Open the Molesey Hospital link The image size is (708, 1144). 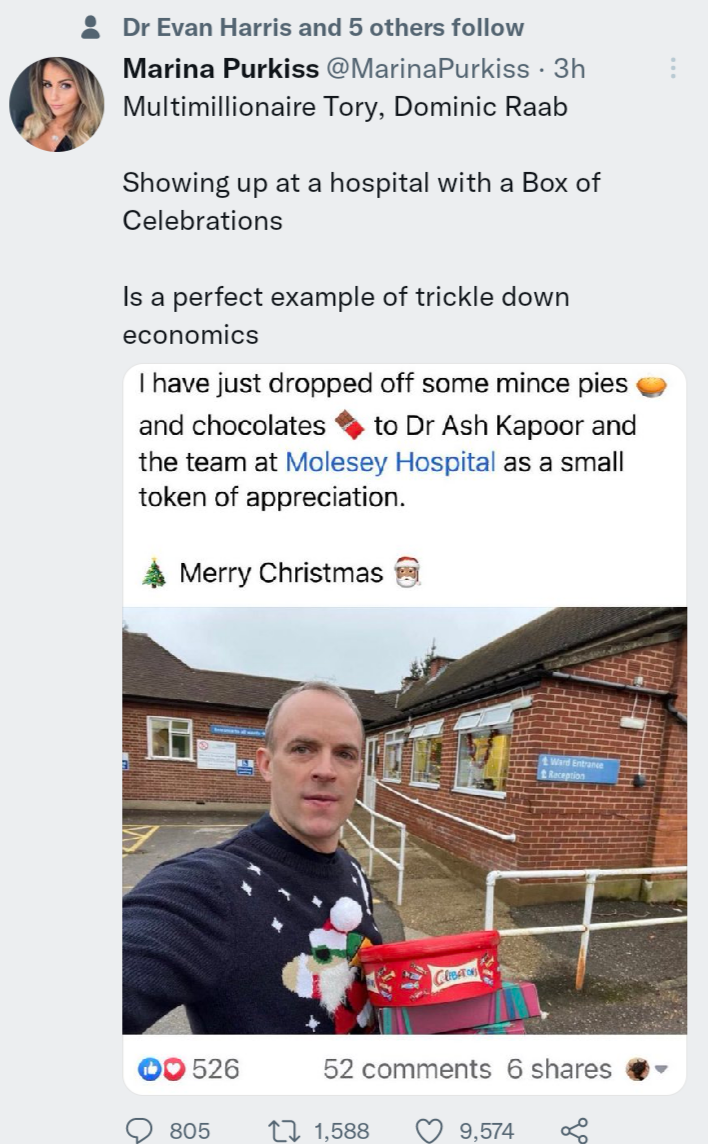point(390,462)
